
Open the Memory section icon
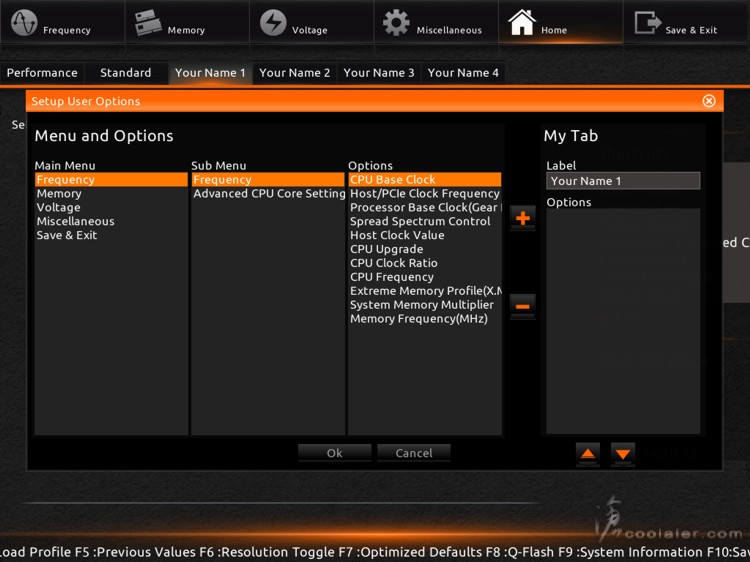(148, 22)
